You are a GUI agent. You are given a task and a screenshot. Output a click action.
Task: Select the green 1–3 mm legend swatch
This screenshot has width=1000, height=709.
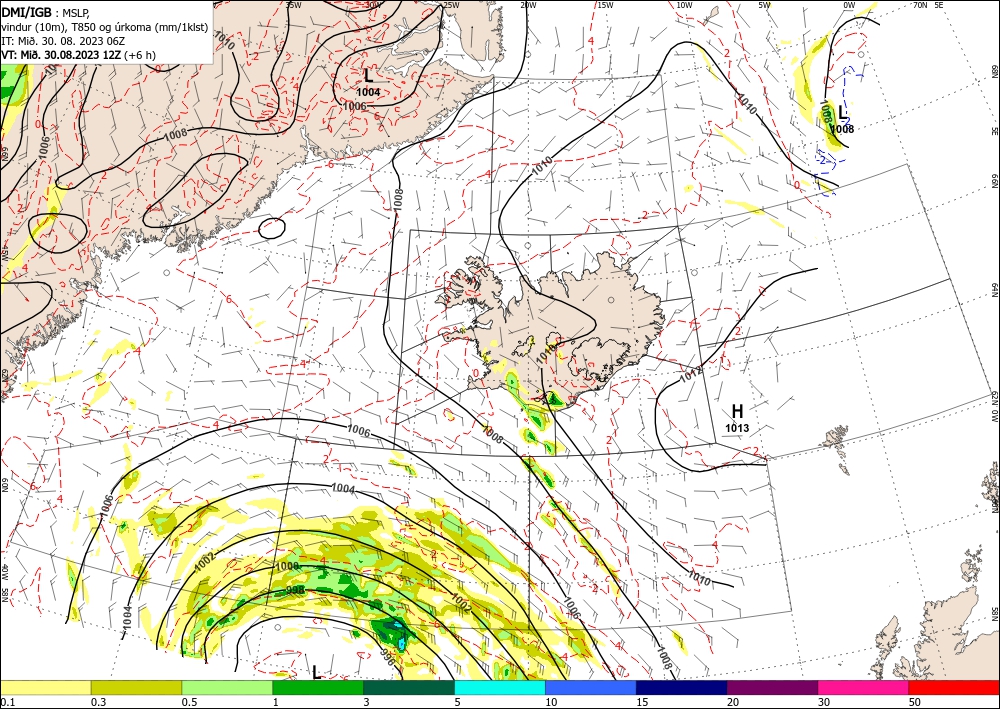point(318,687)
